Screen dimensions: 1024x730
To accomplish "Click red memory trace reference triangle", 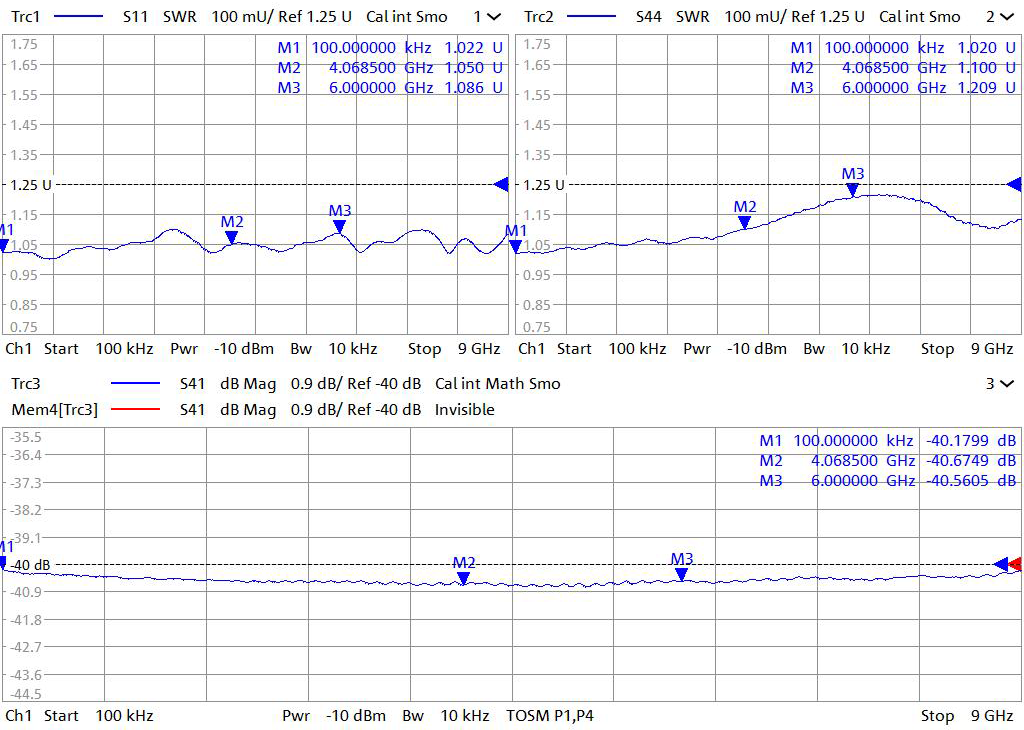I will pos(1017,564).
